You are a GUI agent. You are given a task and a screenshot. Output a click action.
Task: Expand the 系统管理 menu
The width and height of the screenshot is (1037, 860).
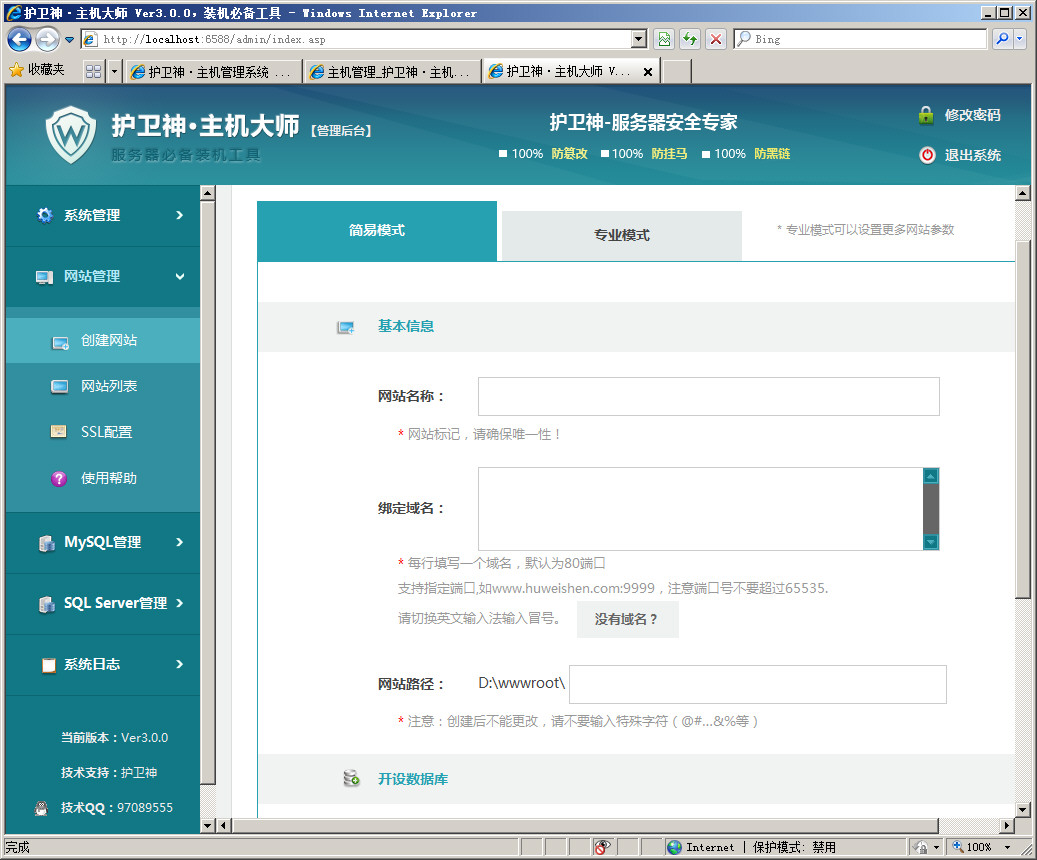pos(103,216)
